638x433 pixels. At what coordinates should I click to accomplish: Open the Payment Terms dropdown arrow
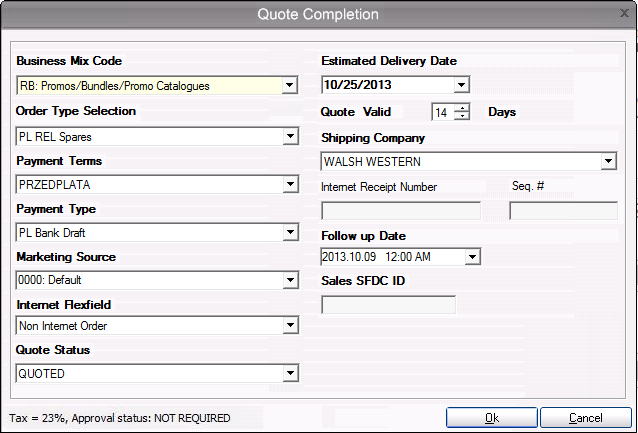pyautogui.click(x=290, y=184)
